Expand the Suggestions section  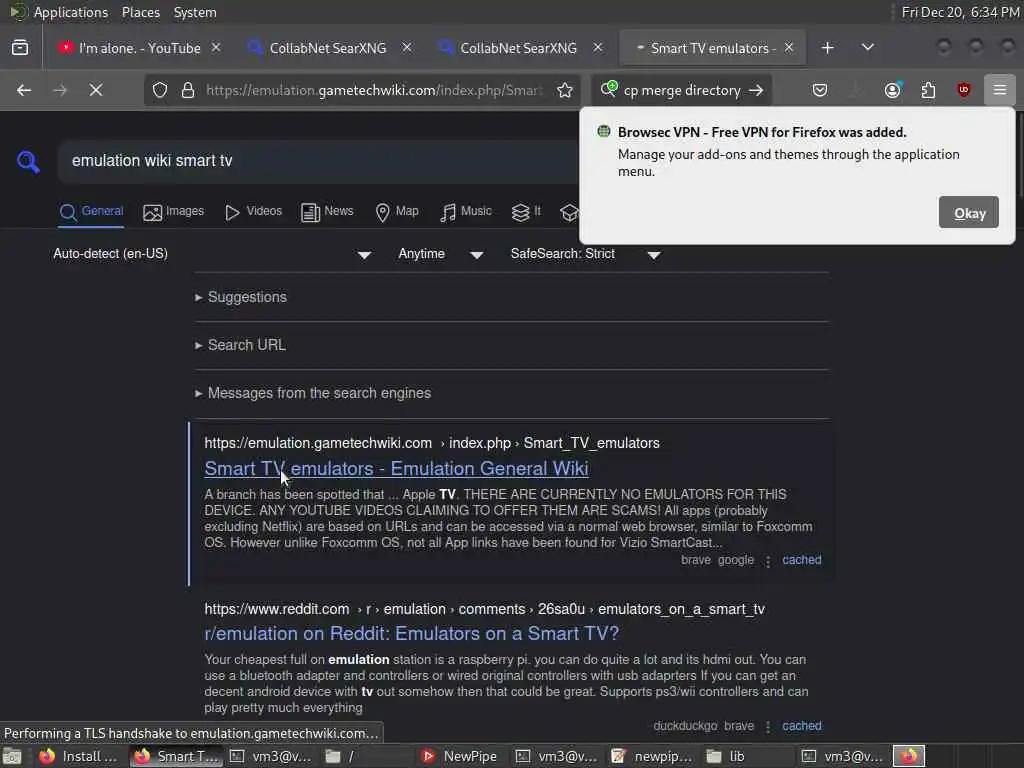(241, 297)
